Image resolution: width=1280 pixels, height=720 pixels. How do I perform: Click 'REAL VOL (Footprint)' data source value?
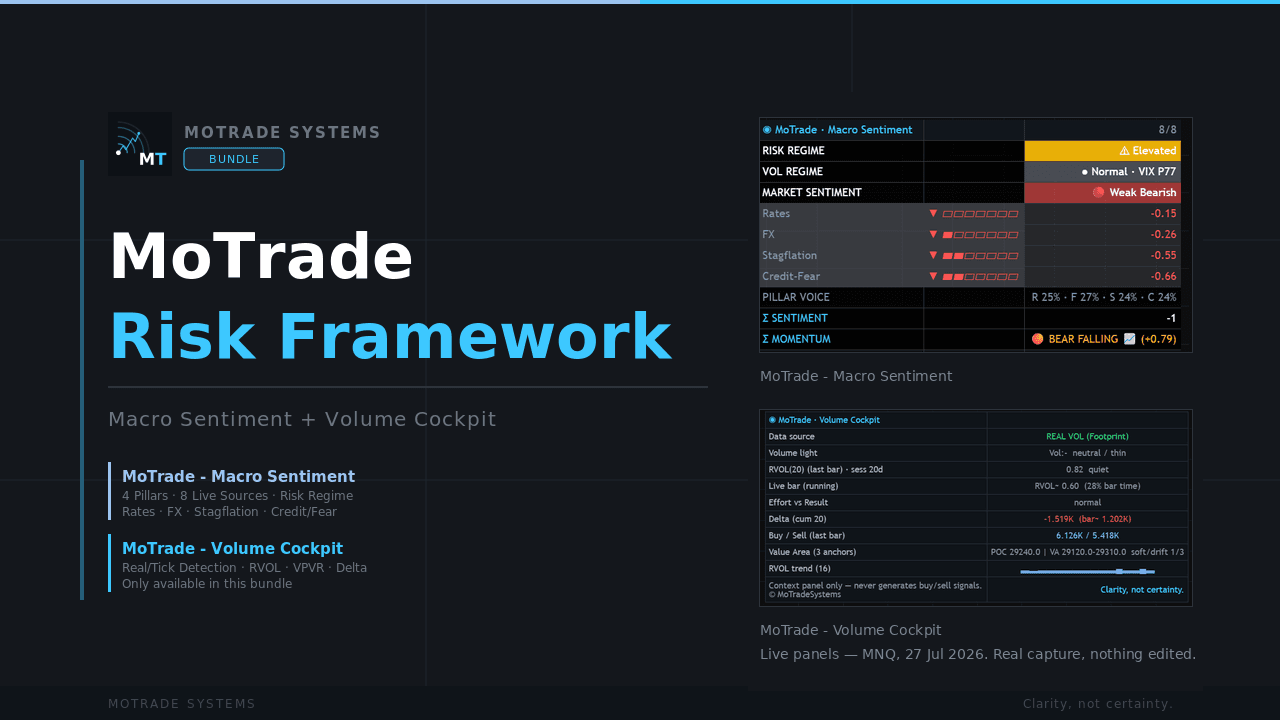tap(1087, 437)
